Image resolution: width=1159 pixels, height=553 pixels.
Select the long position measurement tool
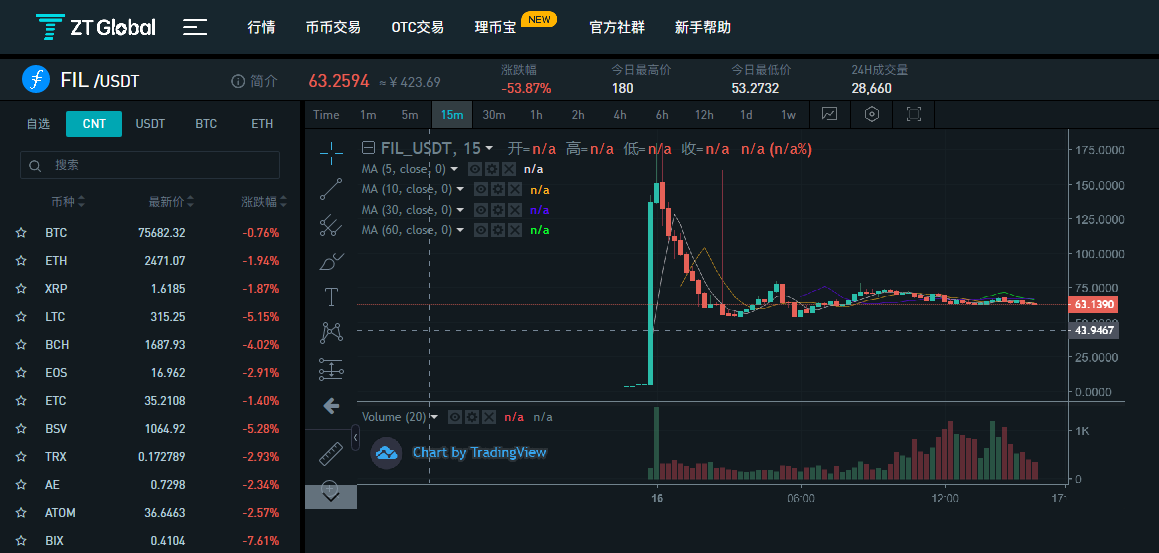click(x=330, y=370)
